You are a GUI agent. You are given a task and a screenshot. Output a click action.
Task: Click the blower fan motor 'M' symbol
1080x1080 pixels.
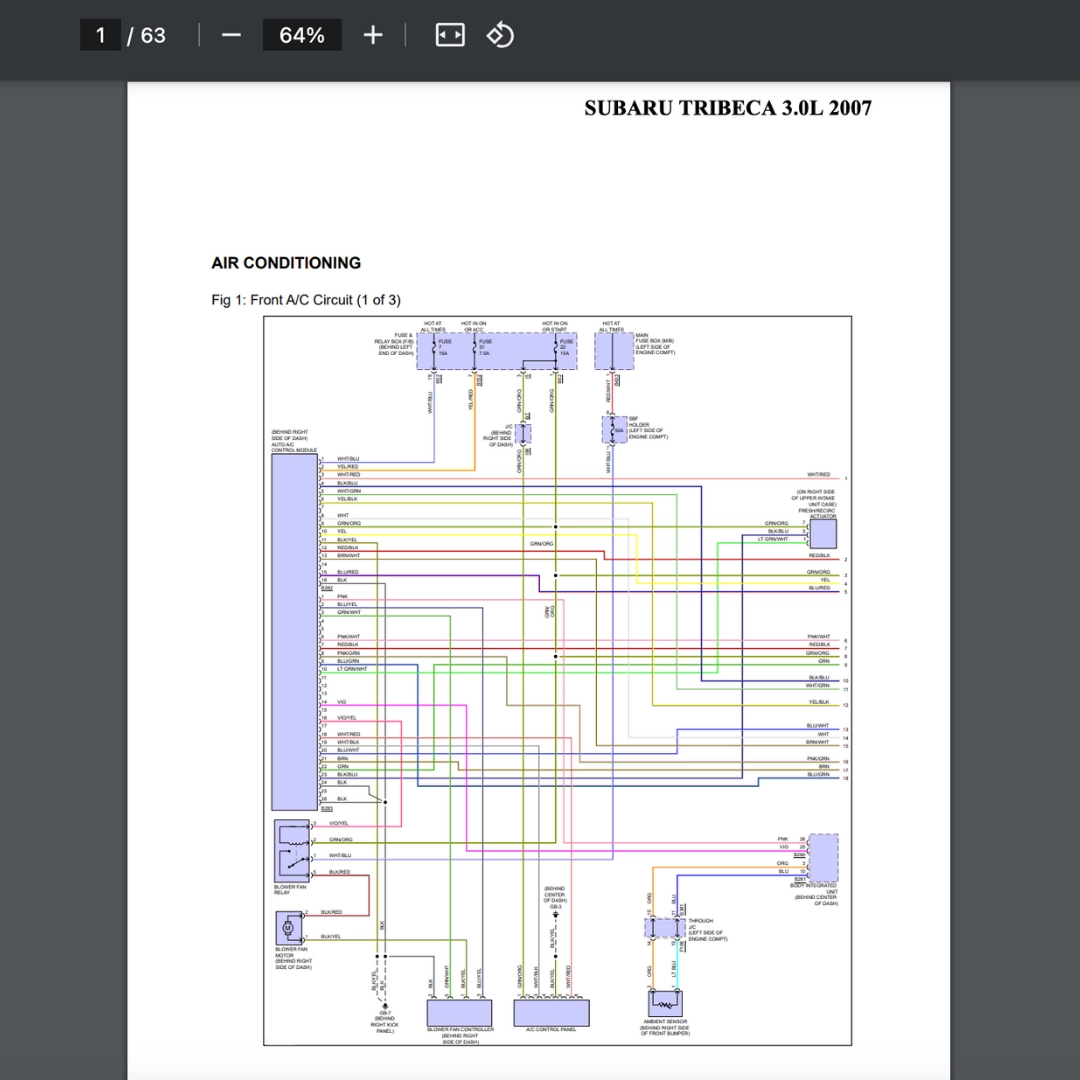(x=288, y=928)
